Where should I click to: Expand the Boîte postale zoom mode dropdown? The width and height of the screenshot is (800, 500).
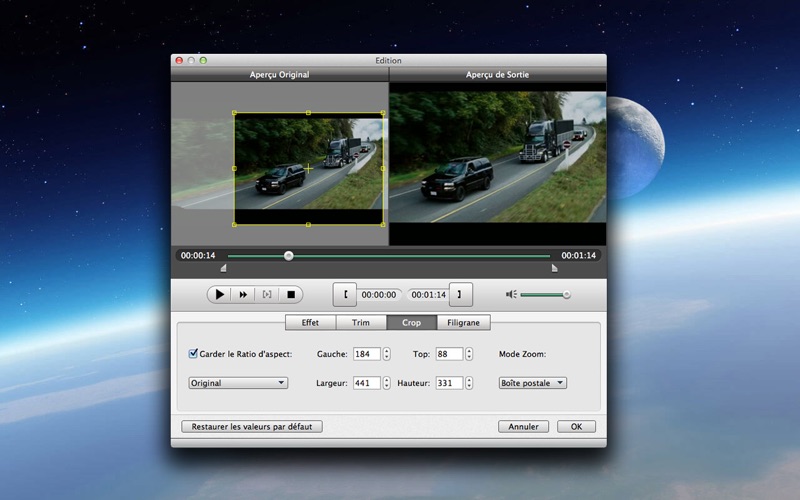point(532,382)
